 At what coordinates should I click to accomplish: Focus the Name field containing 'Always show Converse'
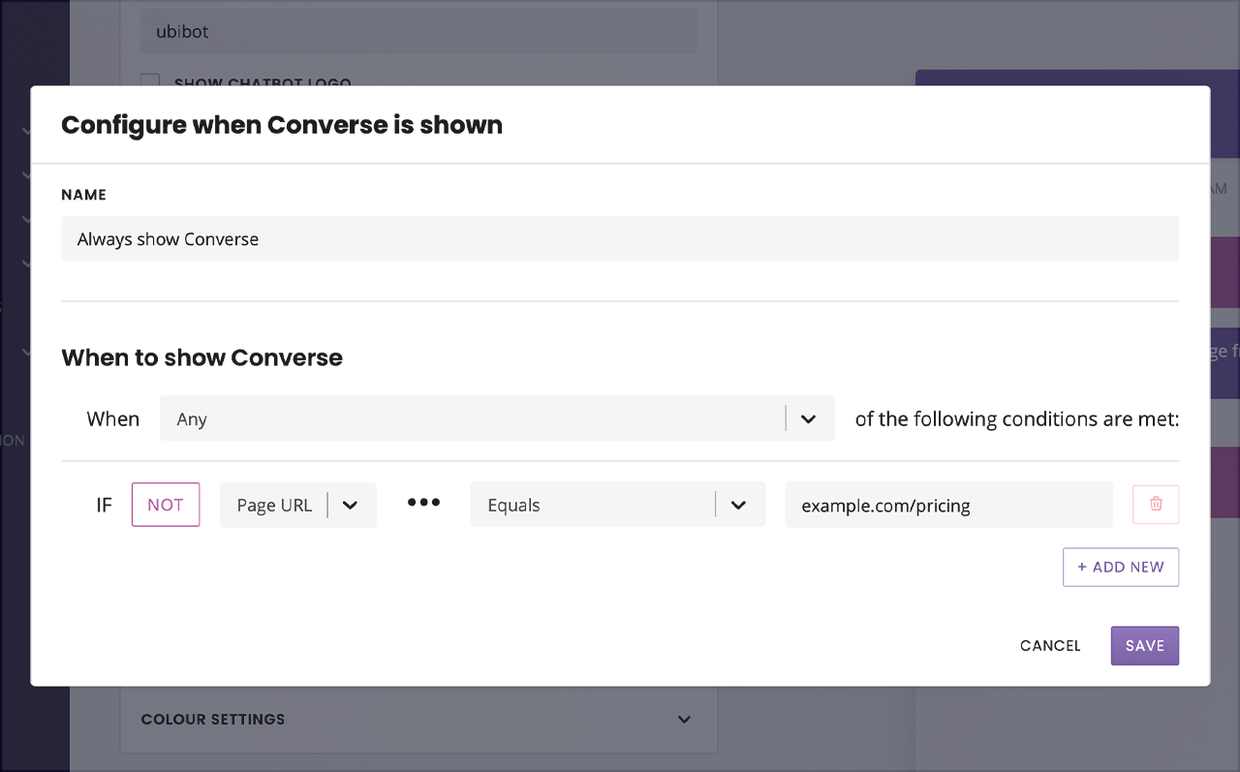coord(620,239)
